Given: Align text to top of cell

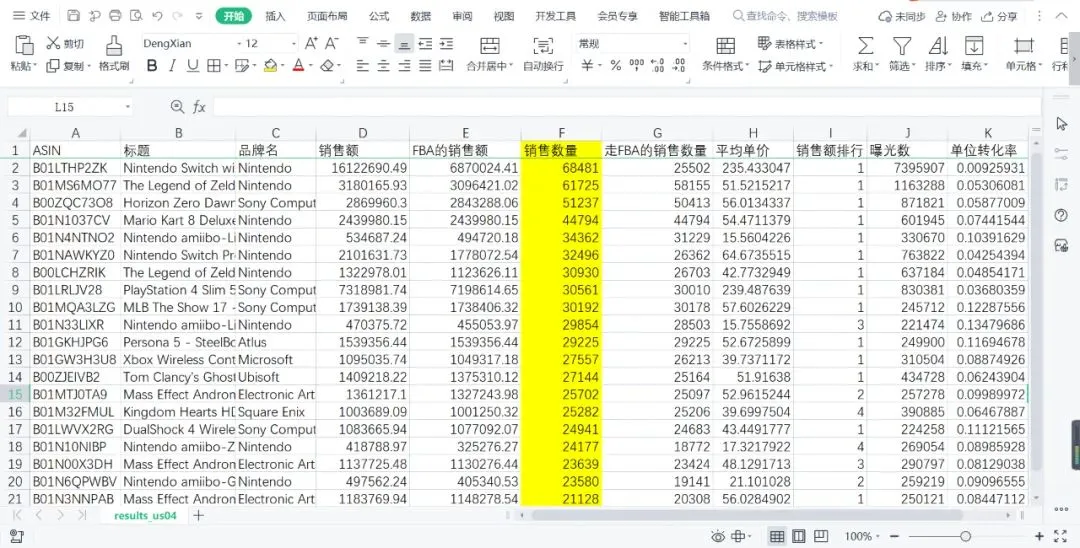Looking at the screenshot, I should 363,43.
